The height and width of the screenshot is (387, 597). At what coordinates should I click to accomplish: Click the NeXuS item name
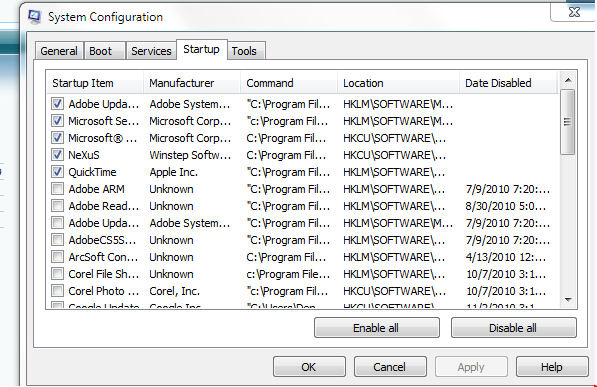[x=84, y=155]
